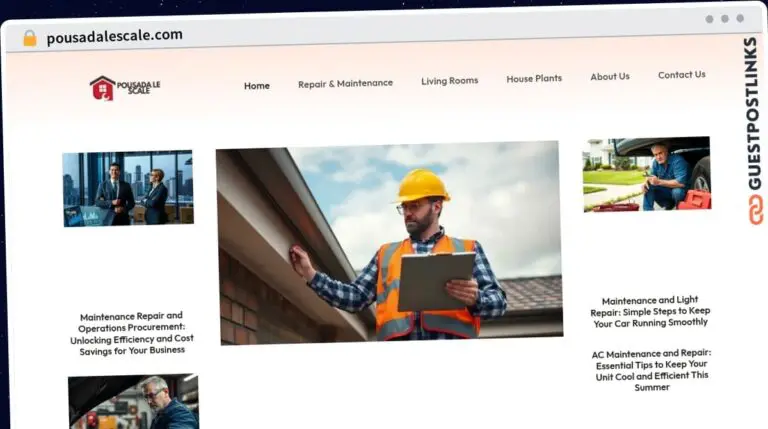Click the first gray browser window dot
The width and height of the screenshot is (768, 429).
[x=709, y=19]
